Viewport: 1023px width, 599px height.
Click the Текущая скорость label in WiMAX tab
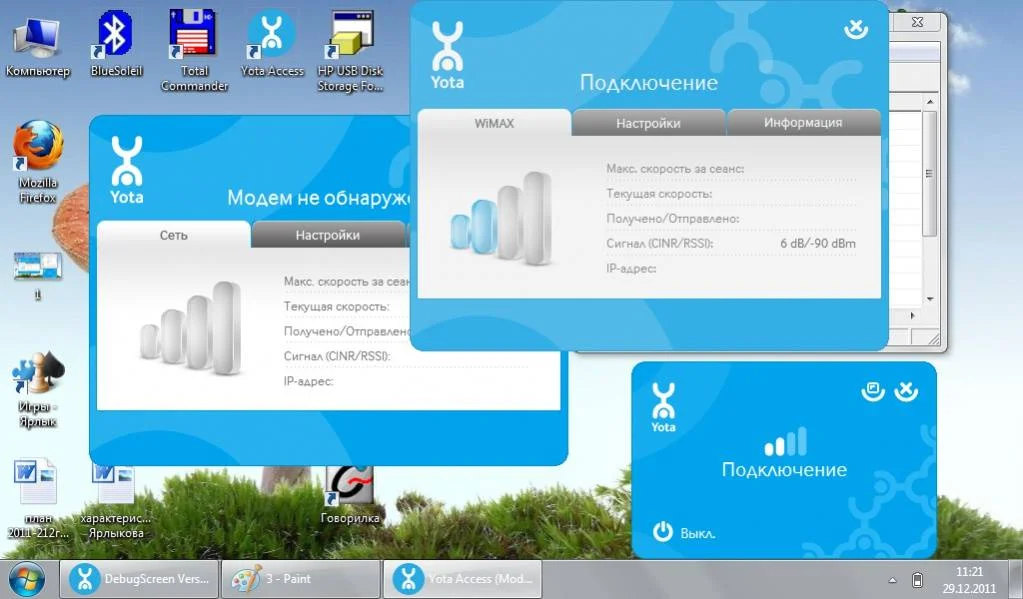659,194
